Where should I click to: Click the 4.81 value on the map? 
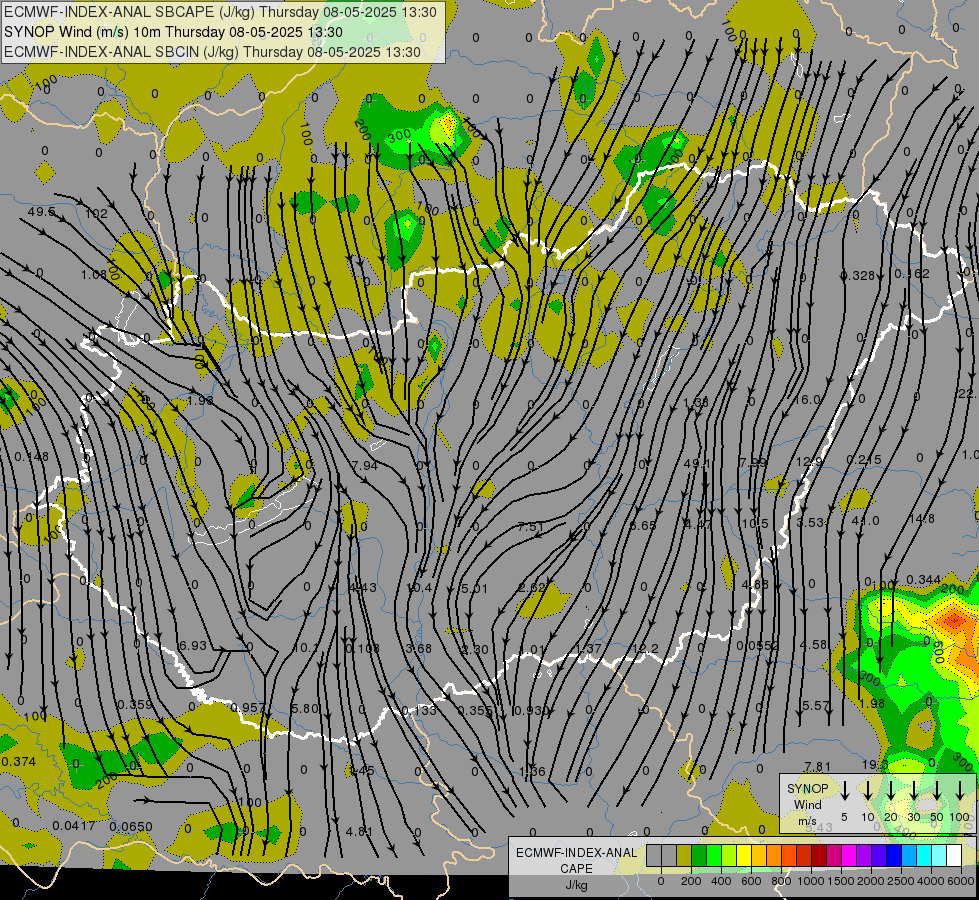pos(359,831)
